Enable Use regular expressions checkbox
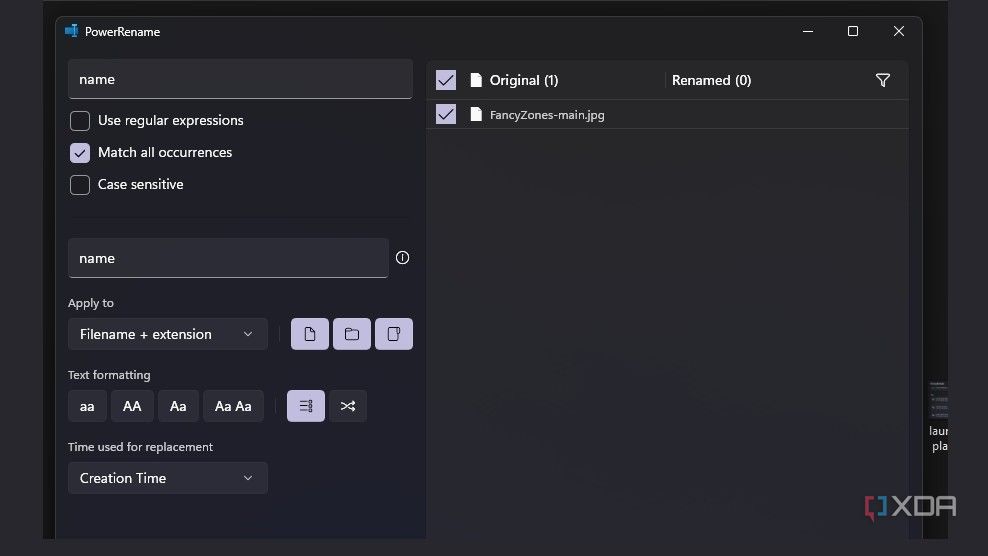Screen dimensions: 988x556 [80, 120]
